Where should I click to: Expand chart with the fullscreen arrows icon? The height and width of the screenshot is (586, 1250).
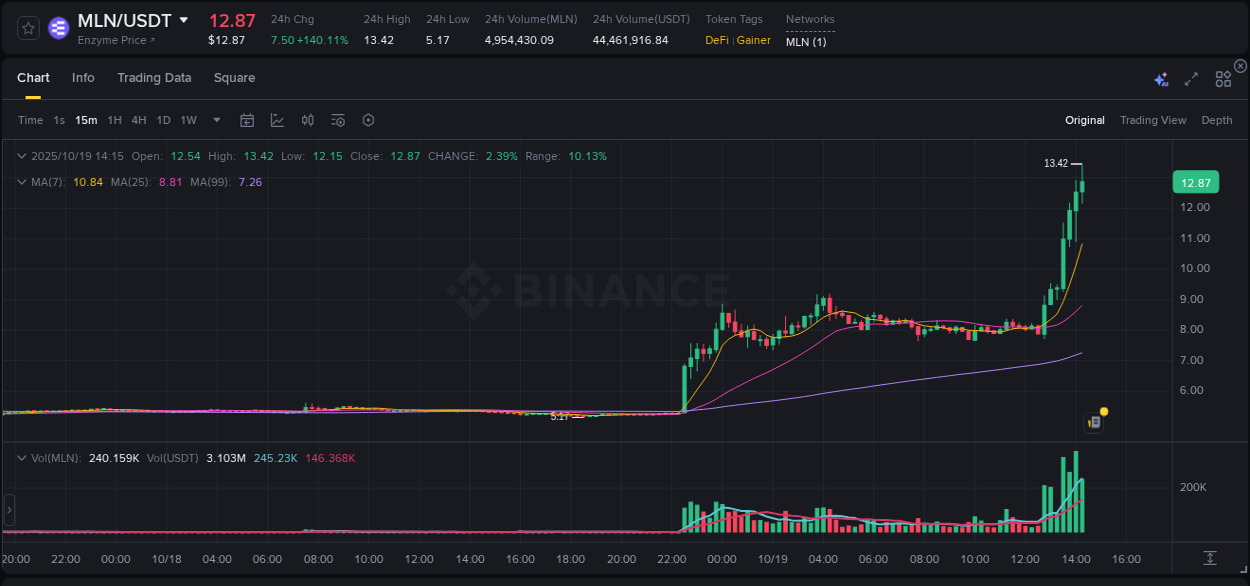click(x=1190, y=77)
